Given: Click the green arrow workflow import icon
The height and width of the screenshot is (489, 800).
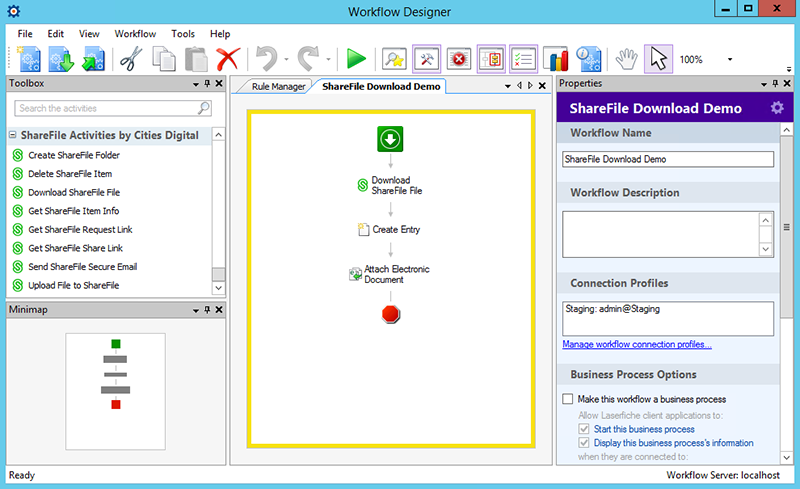Looking at the screenshot, I should pyautogui.click(x=61, y=59).
